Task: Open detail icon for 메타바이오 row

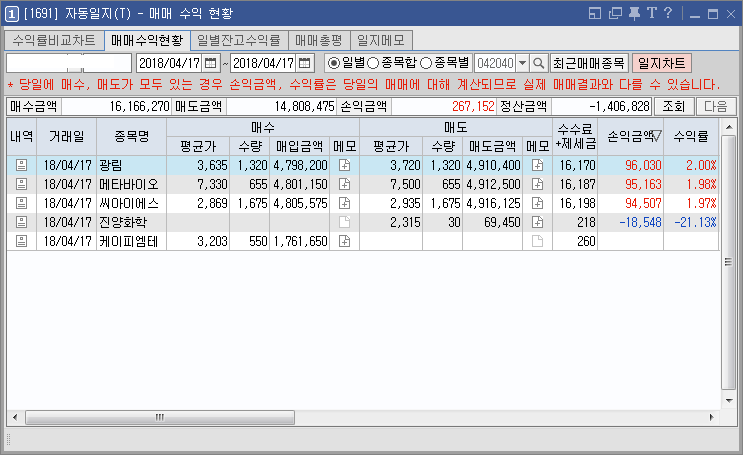Action: pos(21,184)
